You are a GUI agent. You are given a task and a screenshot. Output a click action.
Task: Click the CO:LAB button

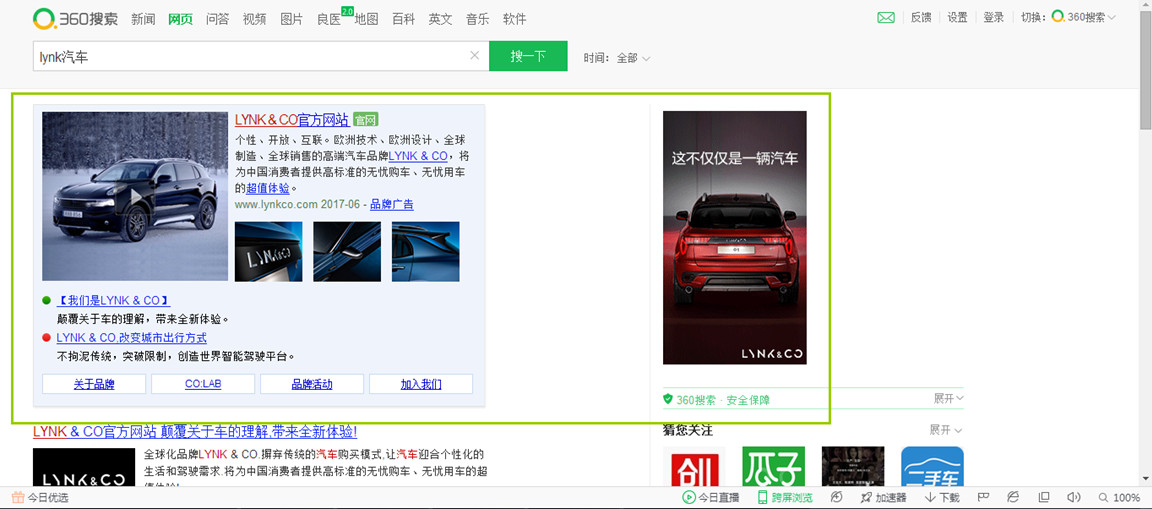click(x=203, y=384)
